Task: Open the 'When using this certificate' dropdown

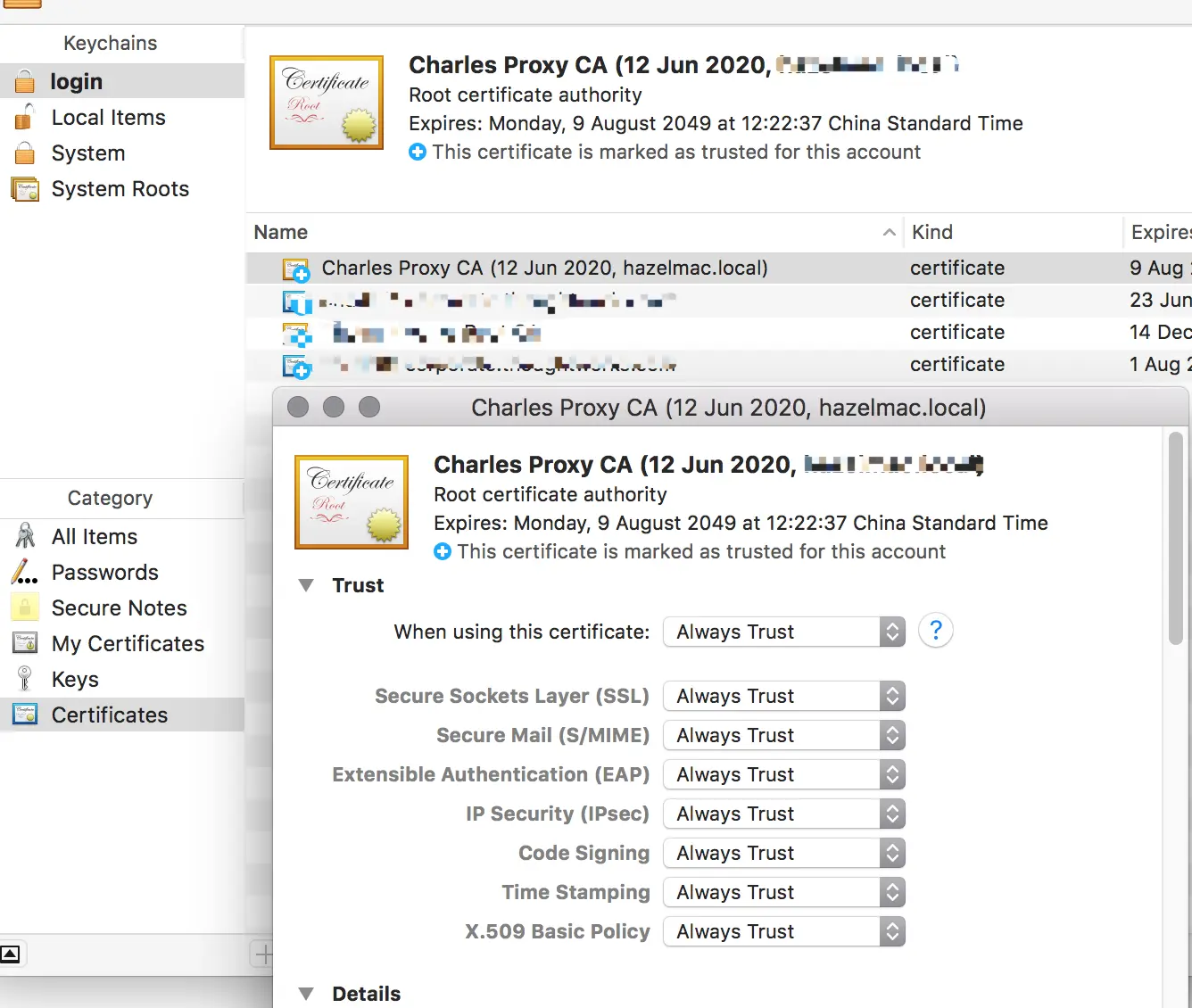Action: tap(784, 632)
